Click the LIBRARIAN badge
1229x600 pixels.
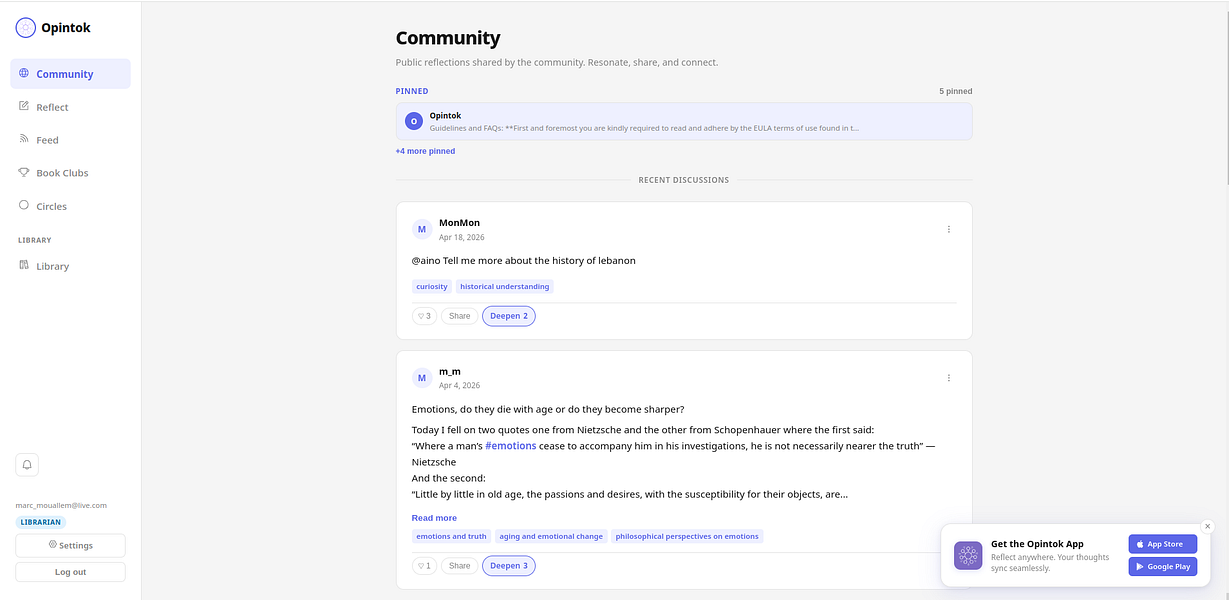(x=41, y=522)
